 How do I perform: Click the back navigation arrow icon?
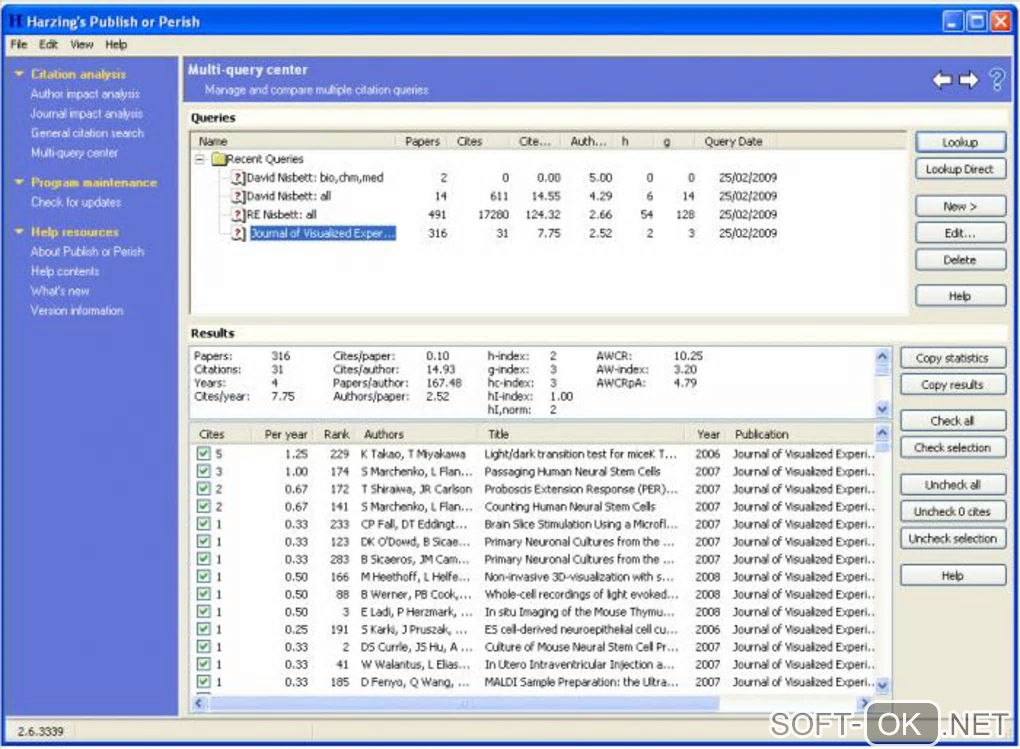[941, 80]
